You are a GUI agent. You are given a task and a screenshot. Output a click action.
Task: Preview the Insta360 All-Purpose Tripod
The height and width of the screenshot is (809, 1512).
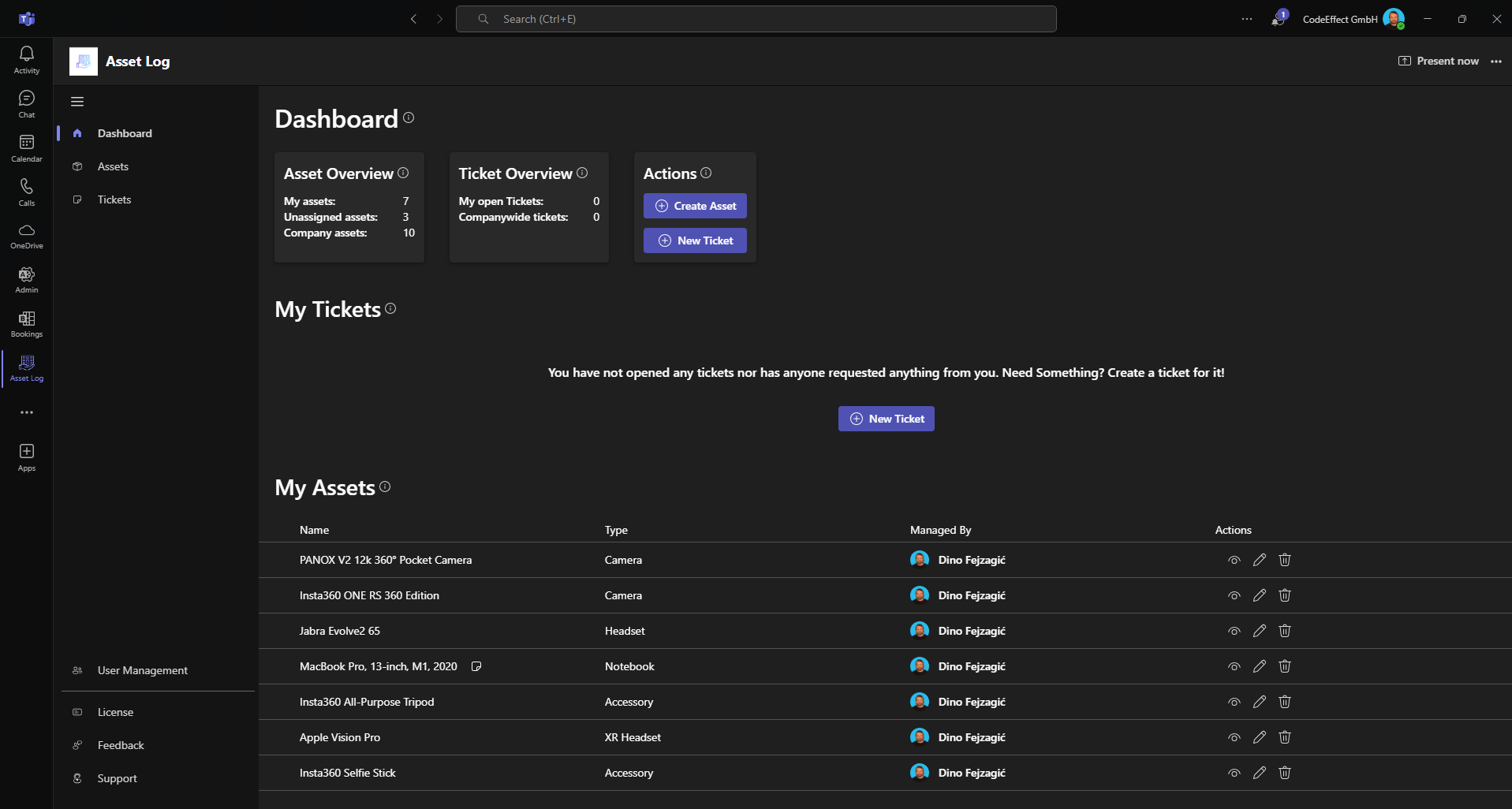click(x=1234, y=702)
